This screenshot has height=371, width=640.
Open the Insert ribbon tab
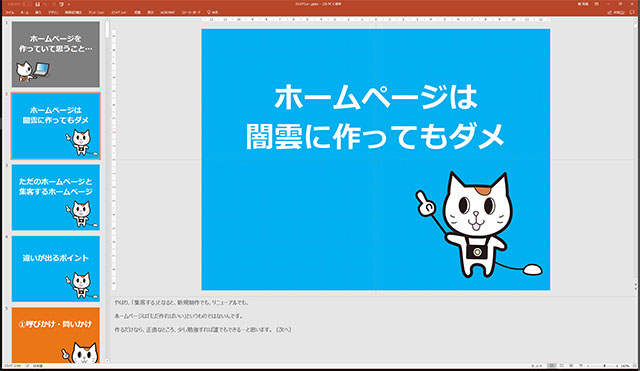tap(38, 12)
